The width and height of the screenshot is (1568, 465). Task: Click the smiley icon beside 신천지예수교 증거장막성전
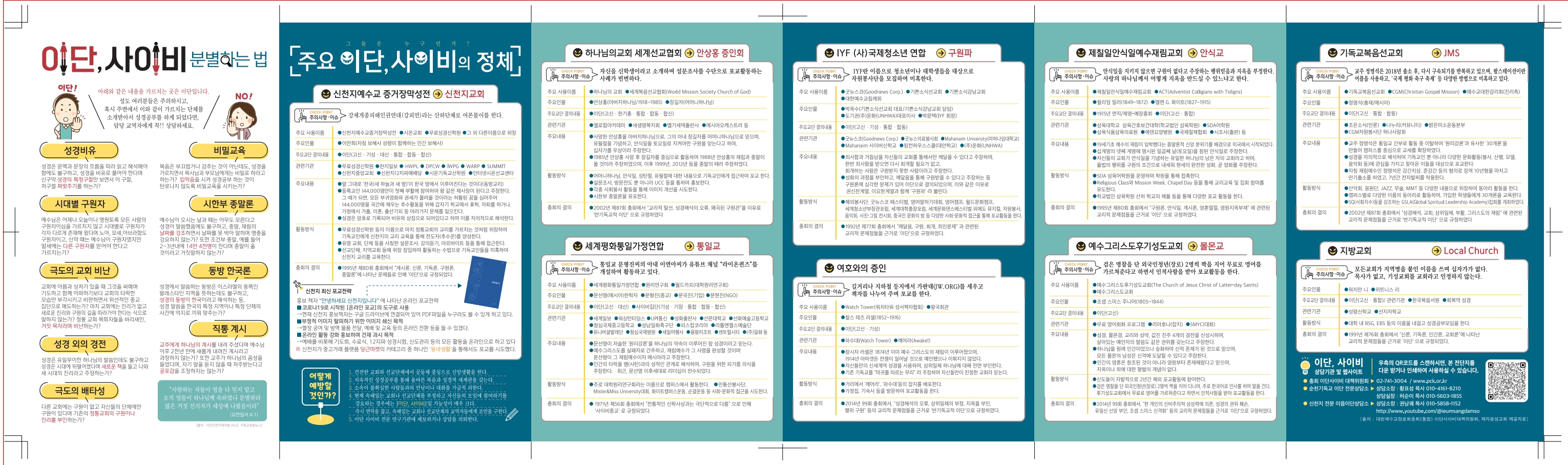click(x=326, y=94)
